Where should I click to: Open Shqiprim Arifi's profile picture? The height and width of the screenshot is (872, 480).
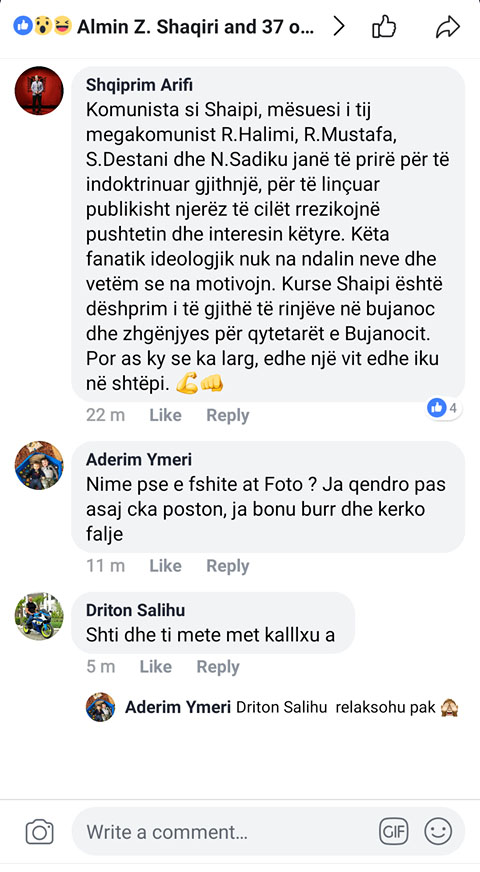coord(39,91)
